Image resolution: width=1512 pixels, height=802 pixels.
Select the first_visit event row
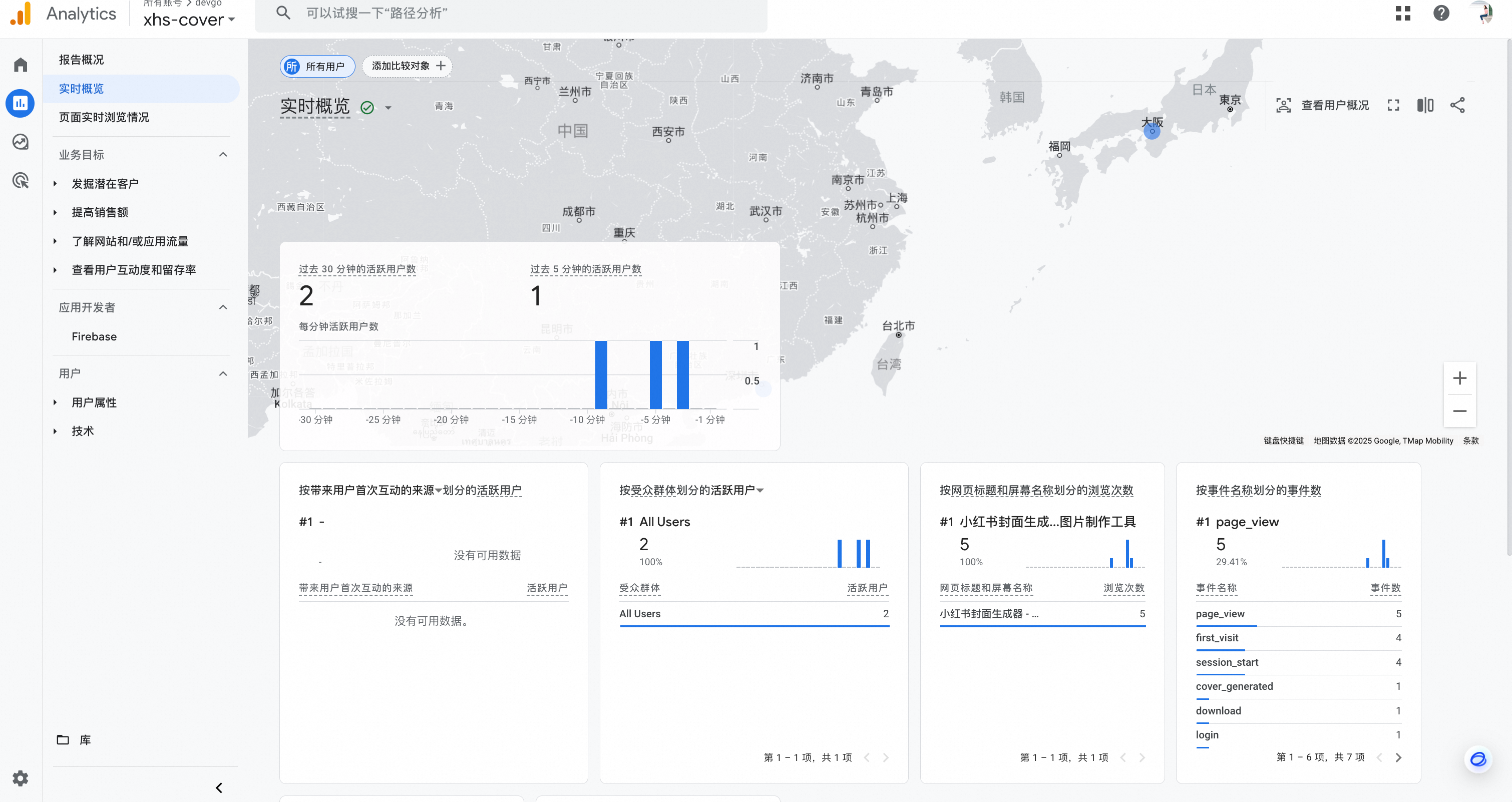point(1298,638)
